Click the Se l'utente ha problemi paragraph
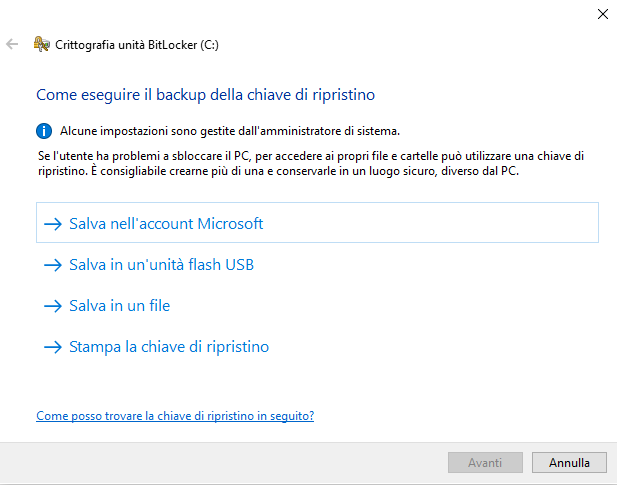The height and width of the screenshot is (485, 617). tap(311, 163)
